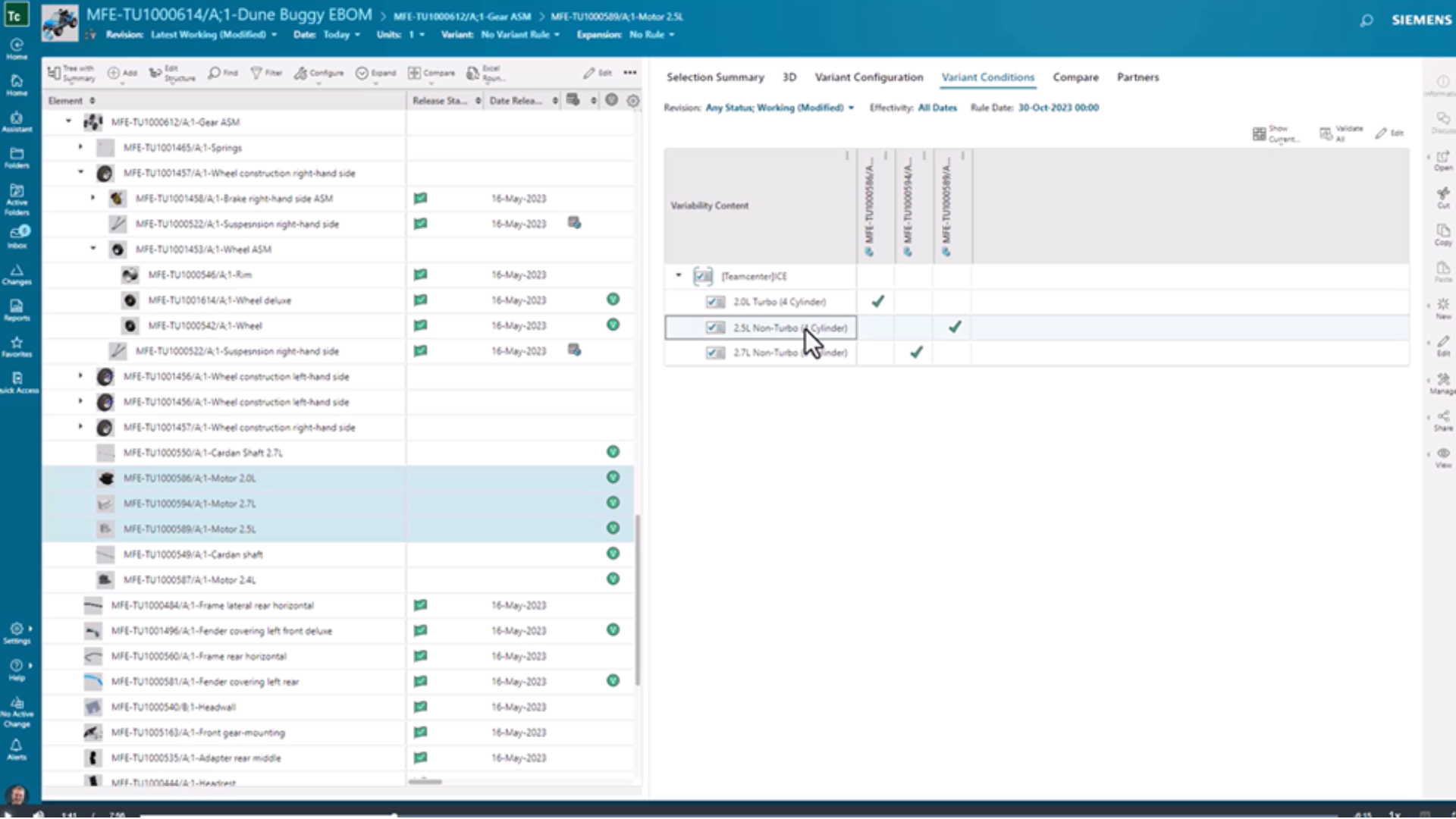
Task: Click the Rule Date 30-Oct-2023 link
Action: click(1058, 108)
